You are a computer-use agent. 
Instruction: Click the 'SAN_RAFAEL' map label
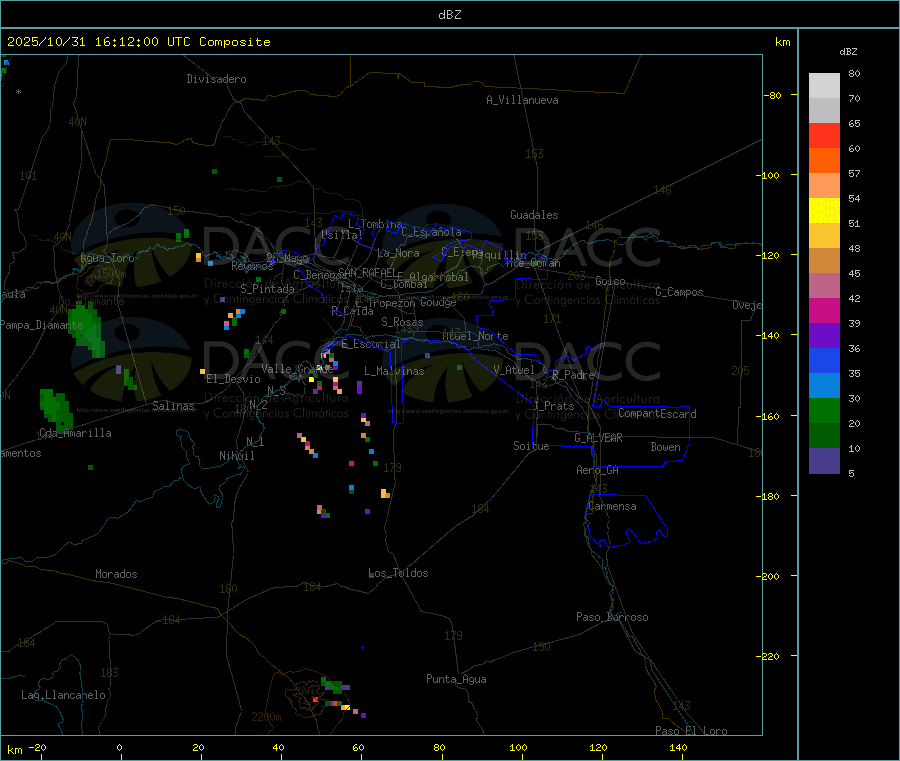(x=367, y=272)
